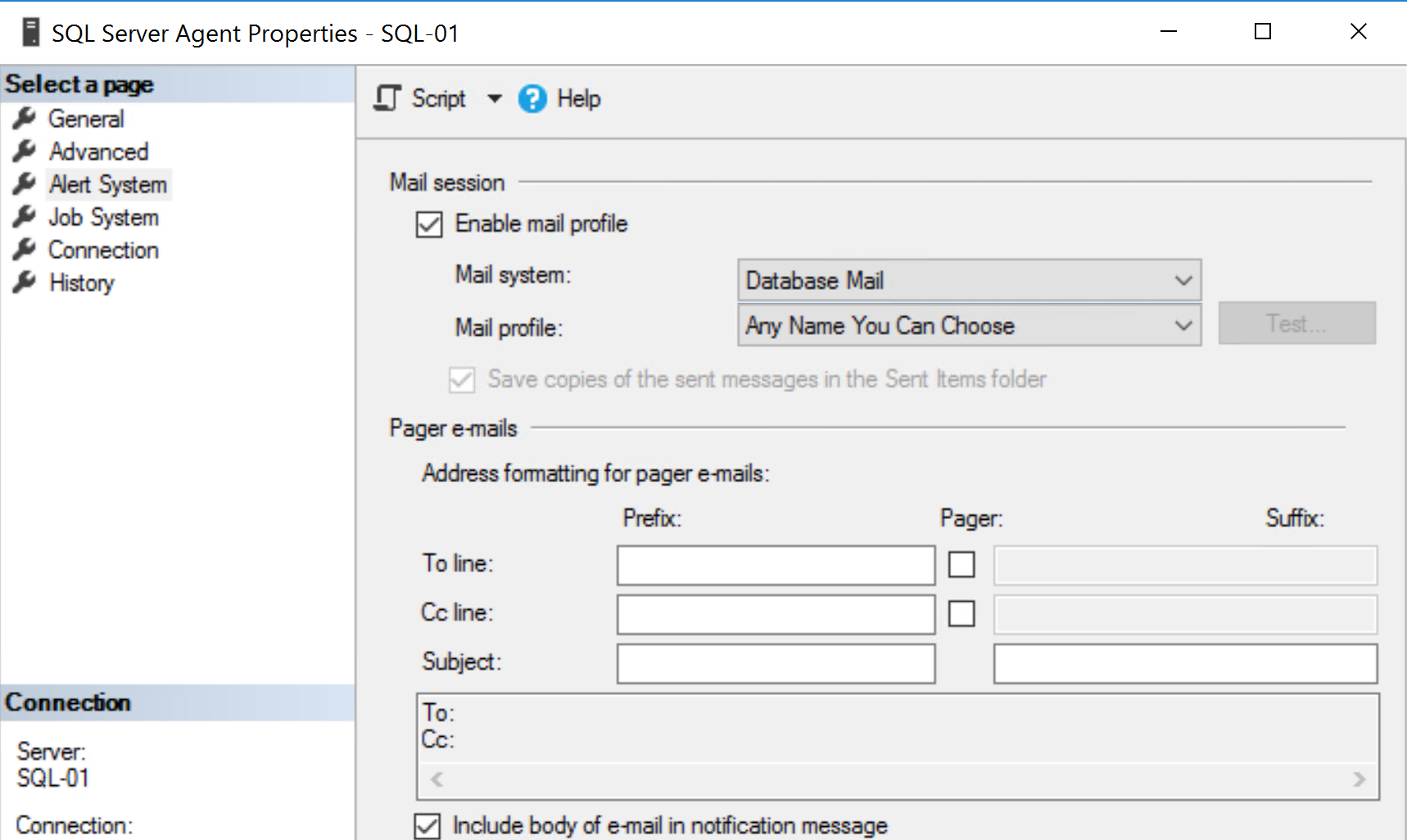Open the Advanced page

coord(98,151)
